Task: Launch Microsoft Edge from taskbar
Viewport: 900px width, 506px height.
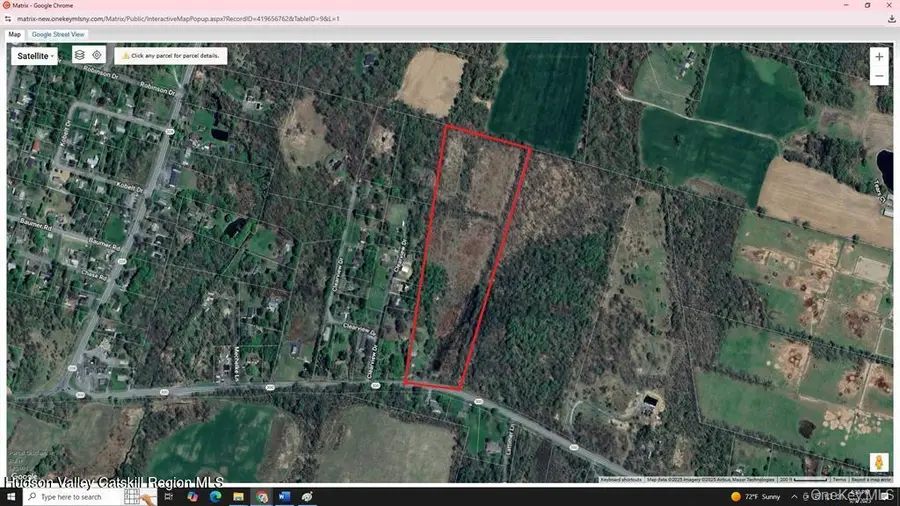Action: [215, 497]
